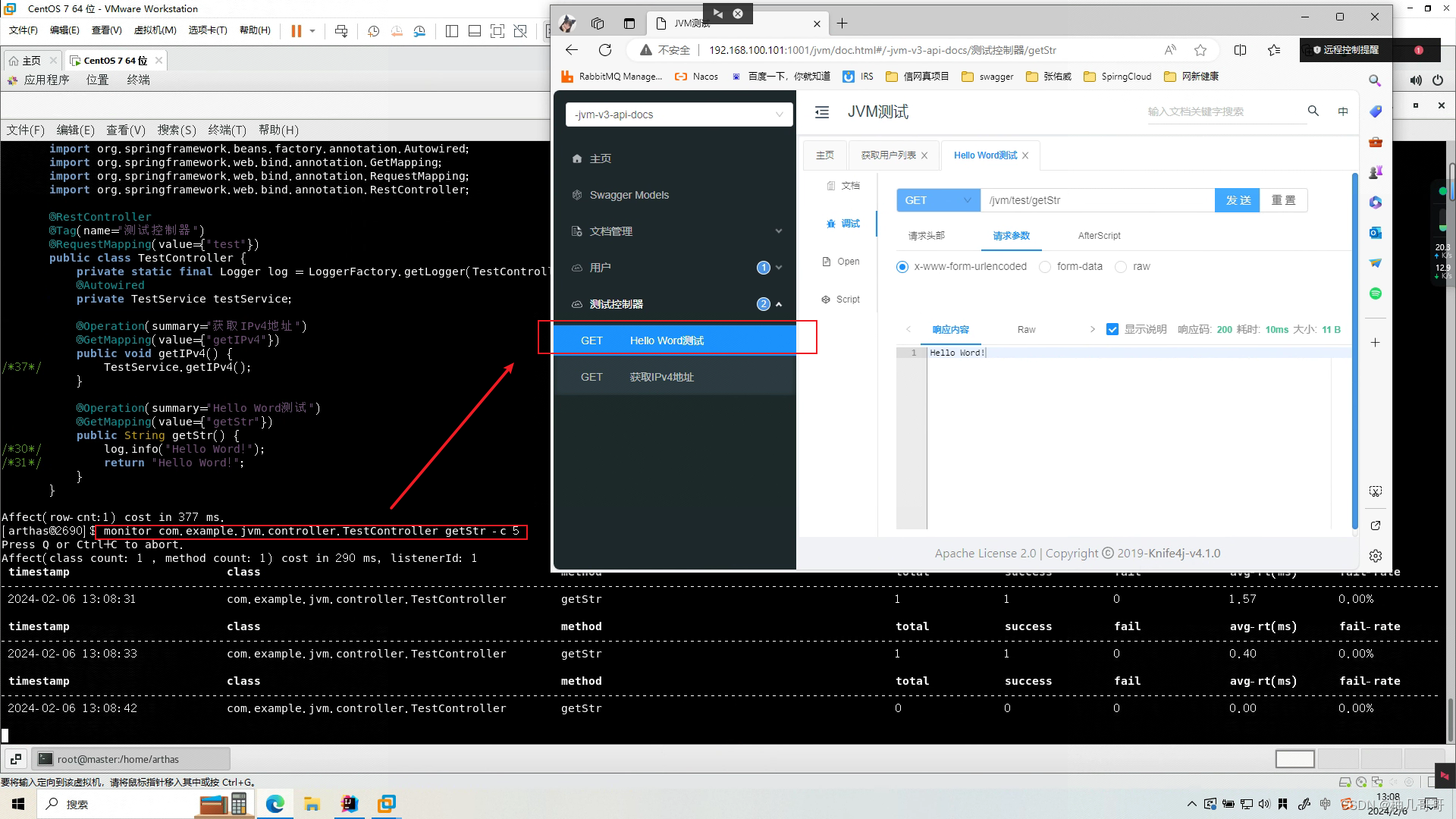Viewport: 1456px width, 819px height.
Task: Click the 重置 reset button
Action: (x=1283, y=200)
